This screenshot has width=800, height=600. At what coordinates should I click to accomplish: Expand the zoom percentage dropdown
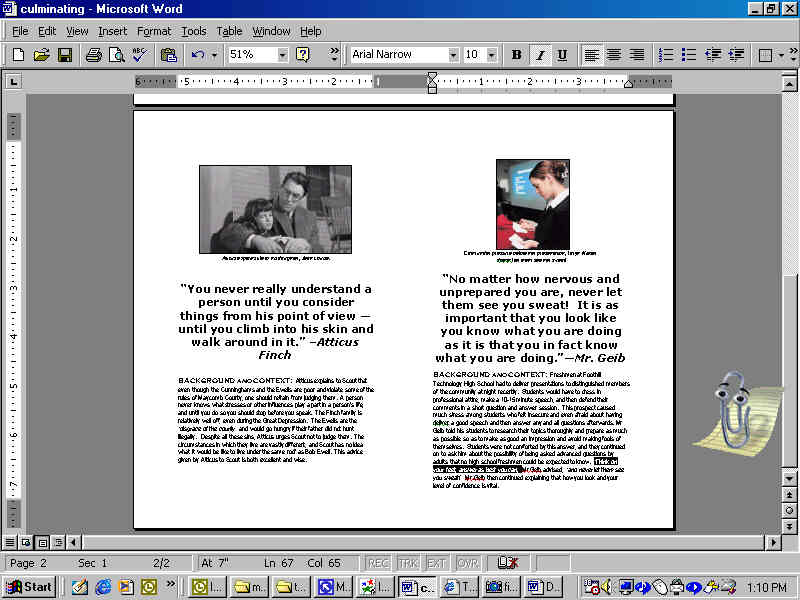282,55
